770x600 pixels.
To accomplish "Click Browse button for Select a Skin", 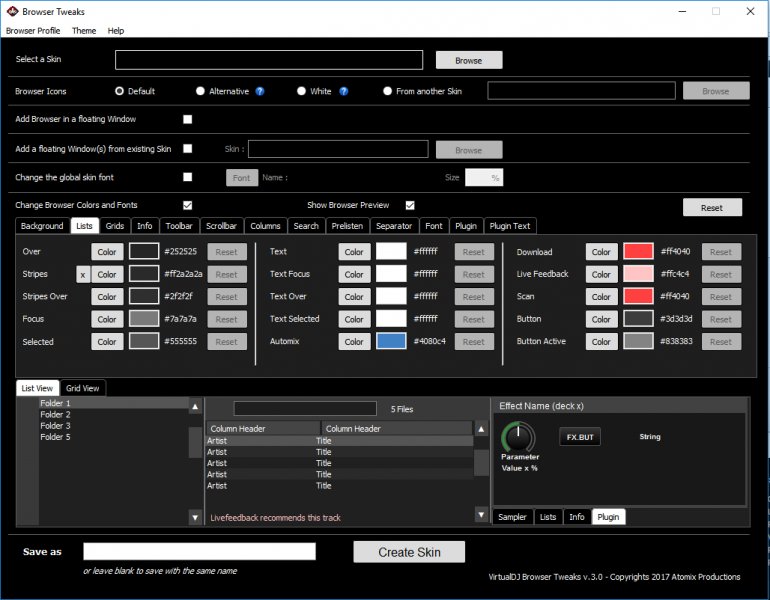I will pyautogui.click(x=469, y=60).
